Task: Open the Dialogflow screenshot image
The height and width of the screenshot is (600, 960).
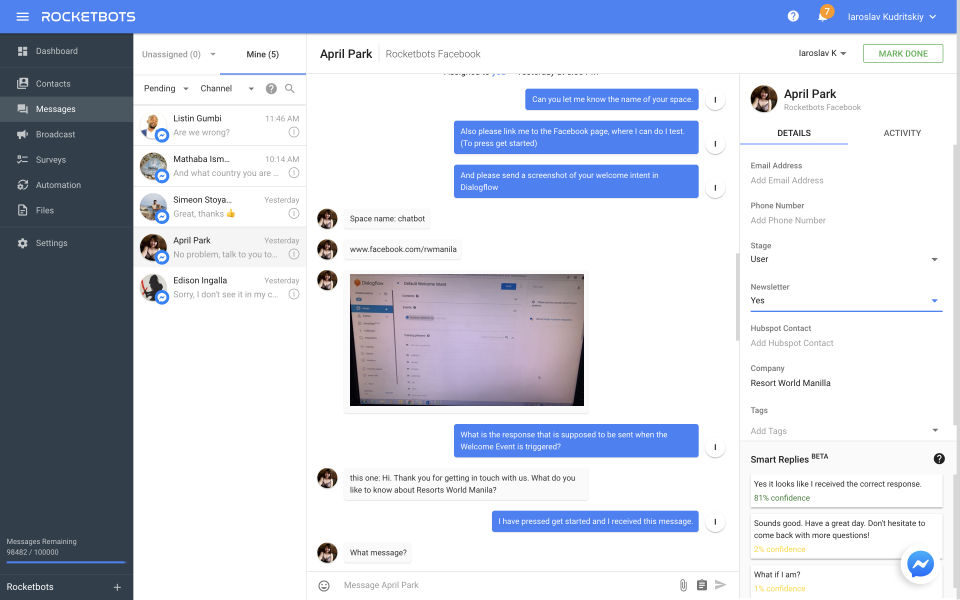Action: (467, 340)
